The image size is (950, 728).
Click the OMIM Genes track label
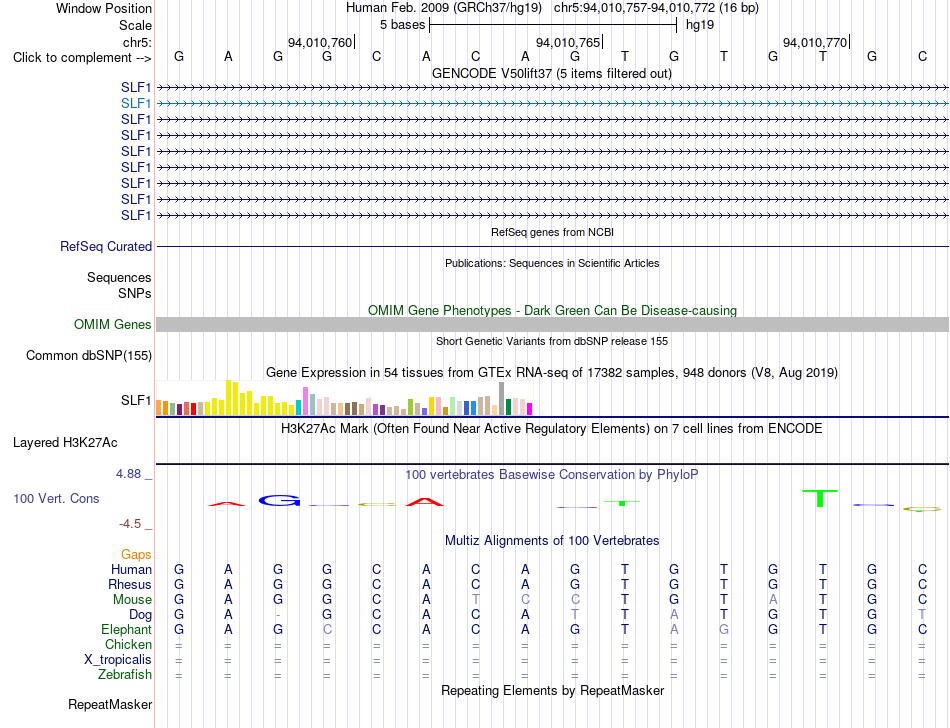(x=112, y=325)
